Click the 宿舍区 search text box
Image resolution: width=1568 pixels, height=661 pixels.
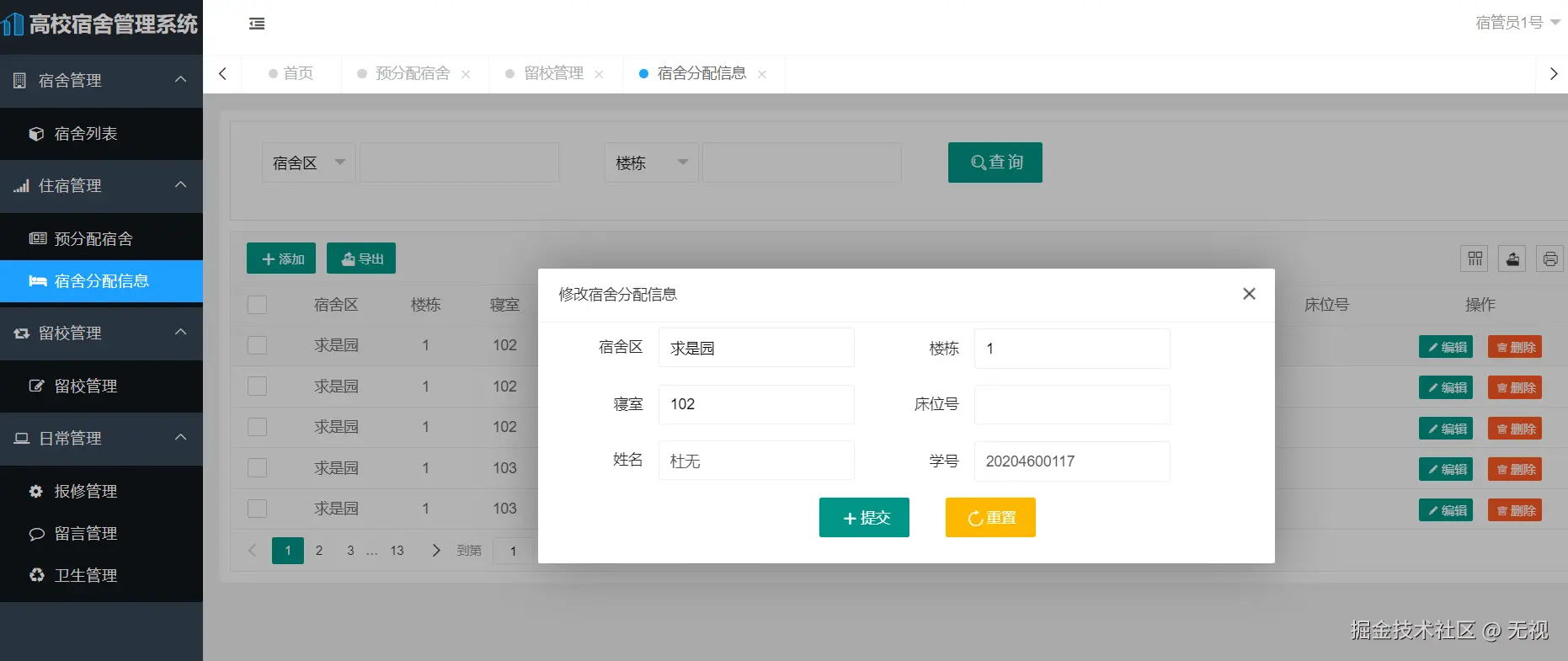tap(459, 163)
